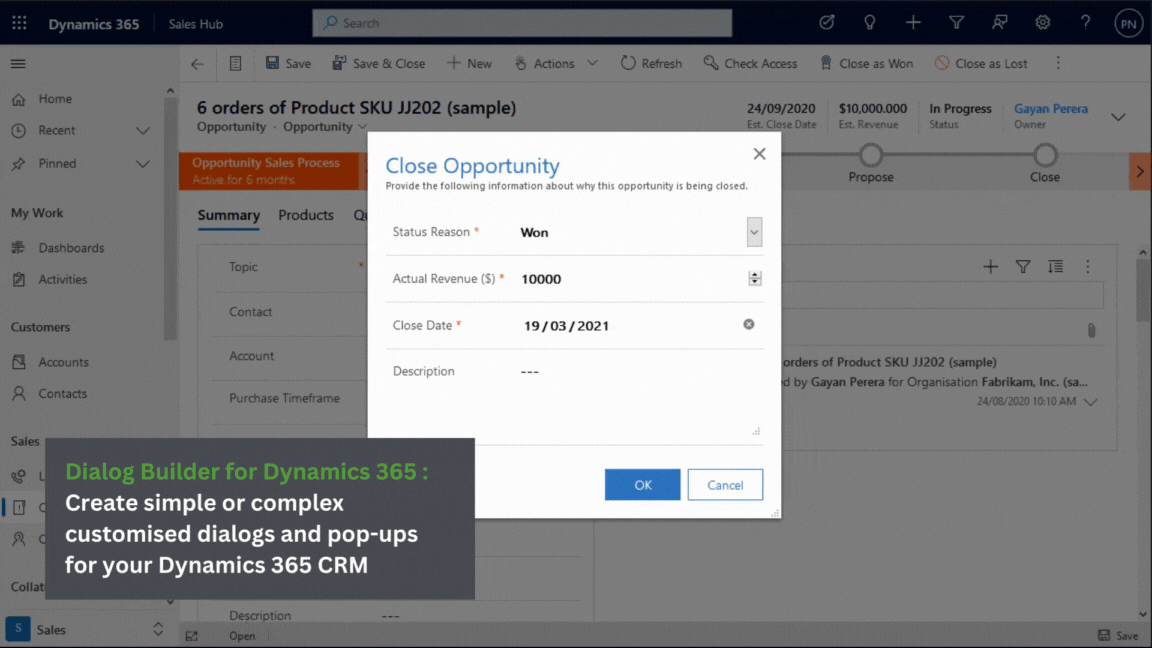Image resolution: width=1152 pixels, height=648 pixels.
Task: Click Save & Close command
Action: pyautogui.click(x=378, y=64)
